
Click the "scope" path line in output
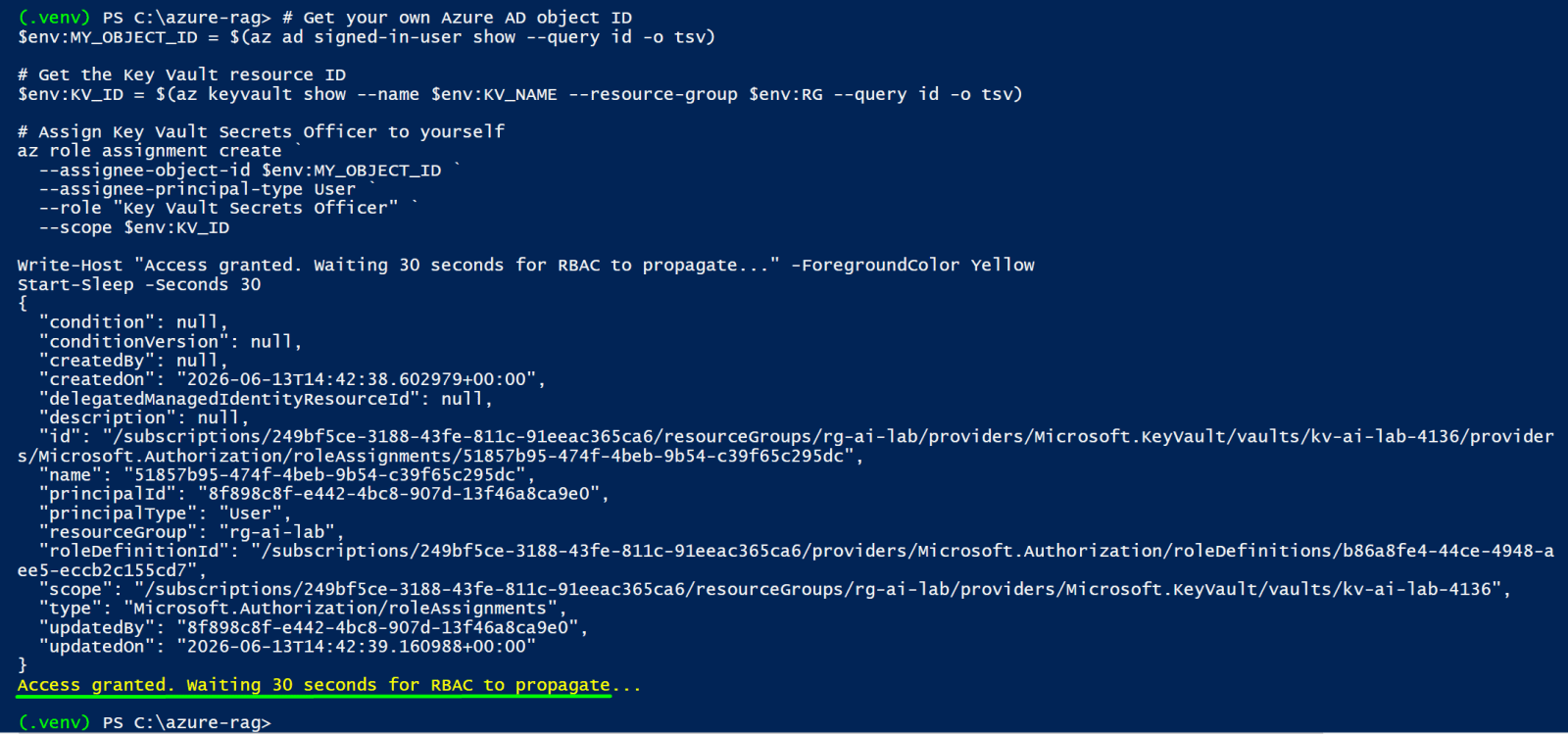(775, 589)
